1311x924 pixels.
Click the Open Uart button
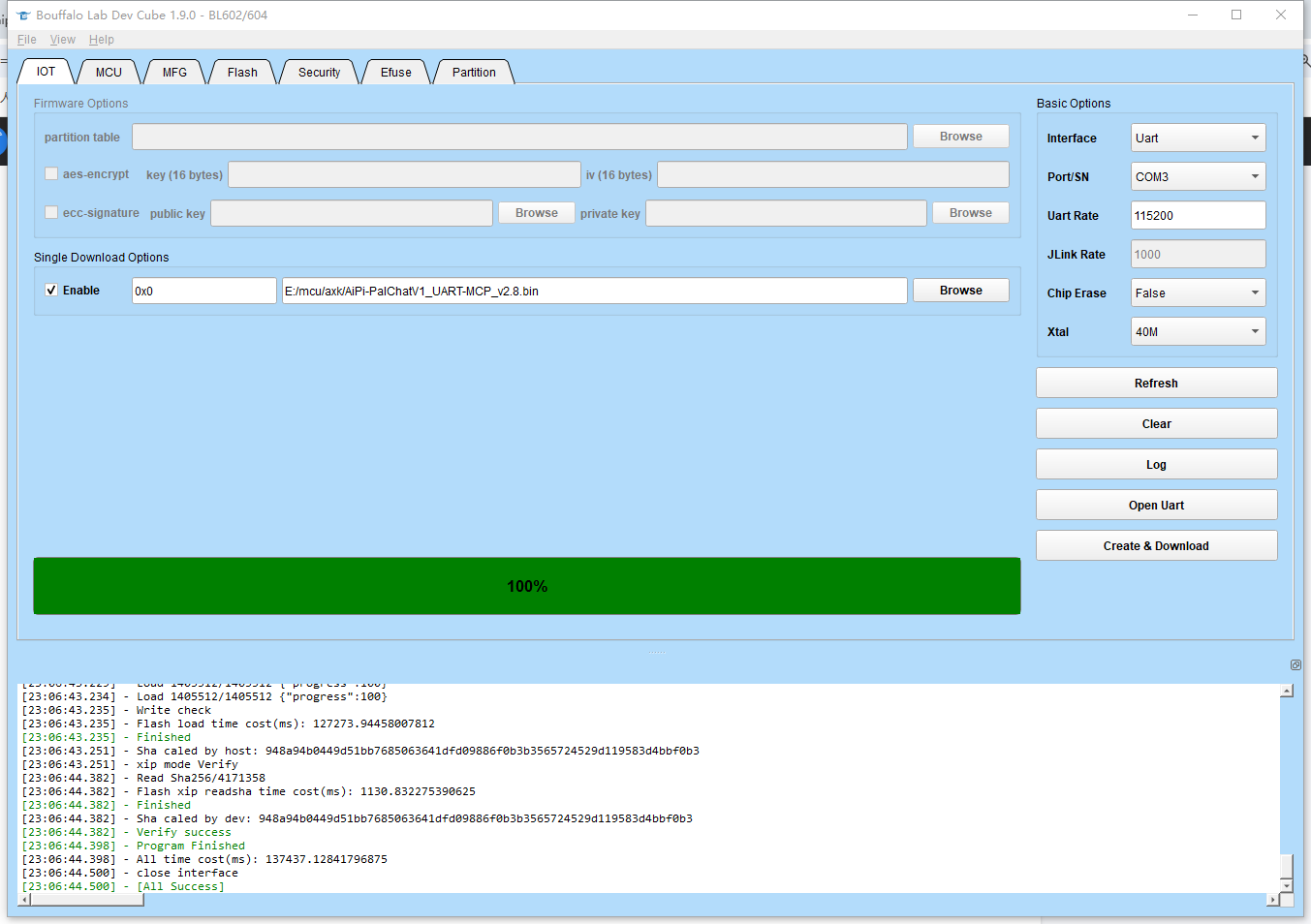(1156, 506)
